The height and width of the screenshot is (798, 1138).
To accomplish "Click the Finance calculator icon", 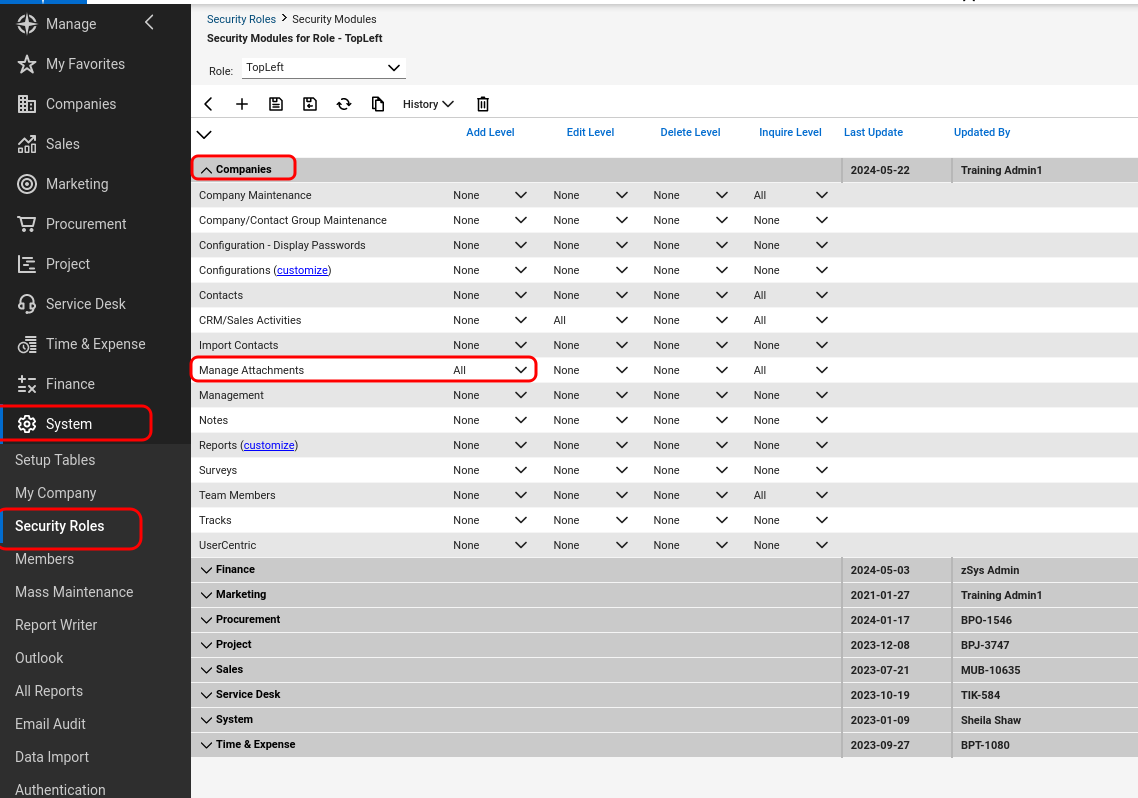I will coord(27,384).
